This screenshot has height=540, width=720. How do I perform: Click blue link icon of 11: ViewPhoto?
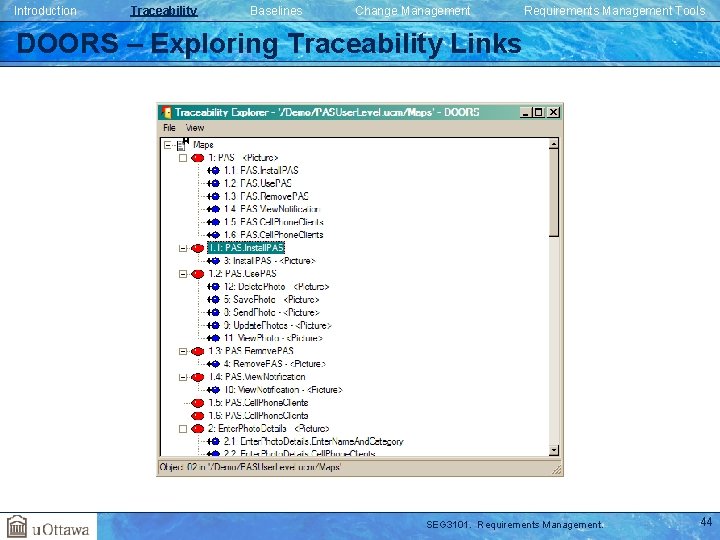point(214,338)
